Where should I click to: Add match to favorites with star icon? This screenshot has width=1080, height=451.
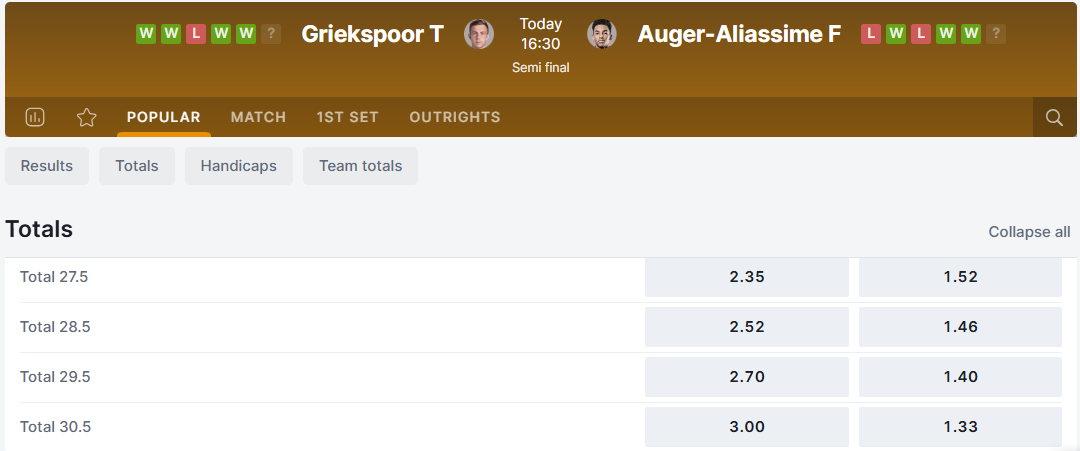pos(87,117)
